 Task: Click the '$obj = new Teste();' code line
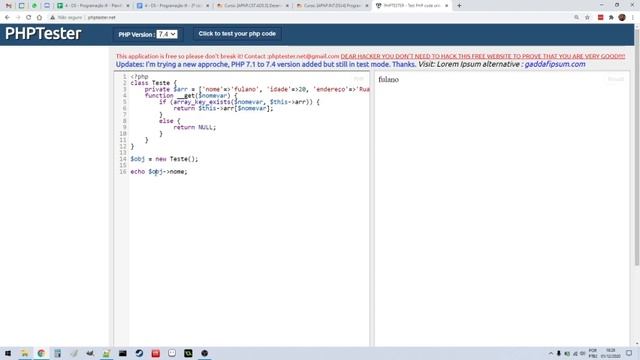(164, 159)
